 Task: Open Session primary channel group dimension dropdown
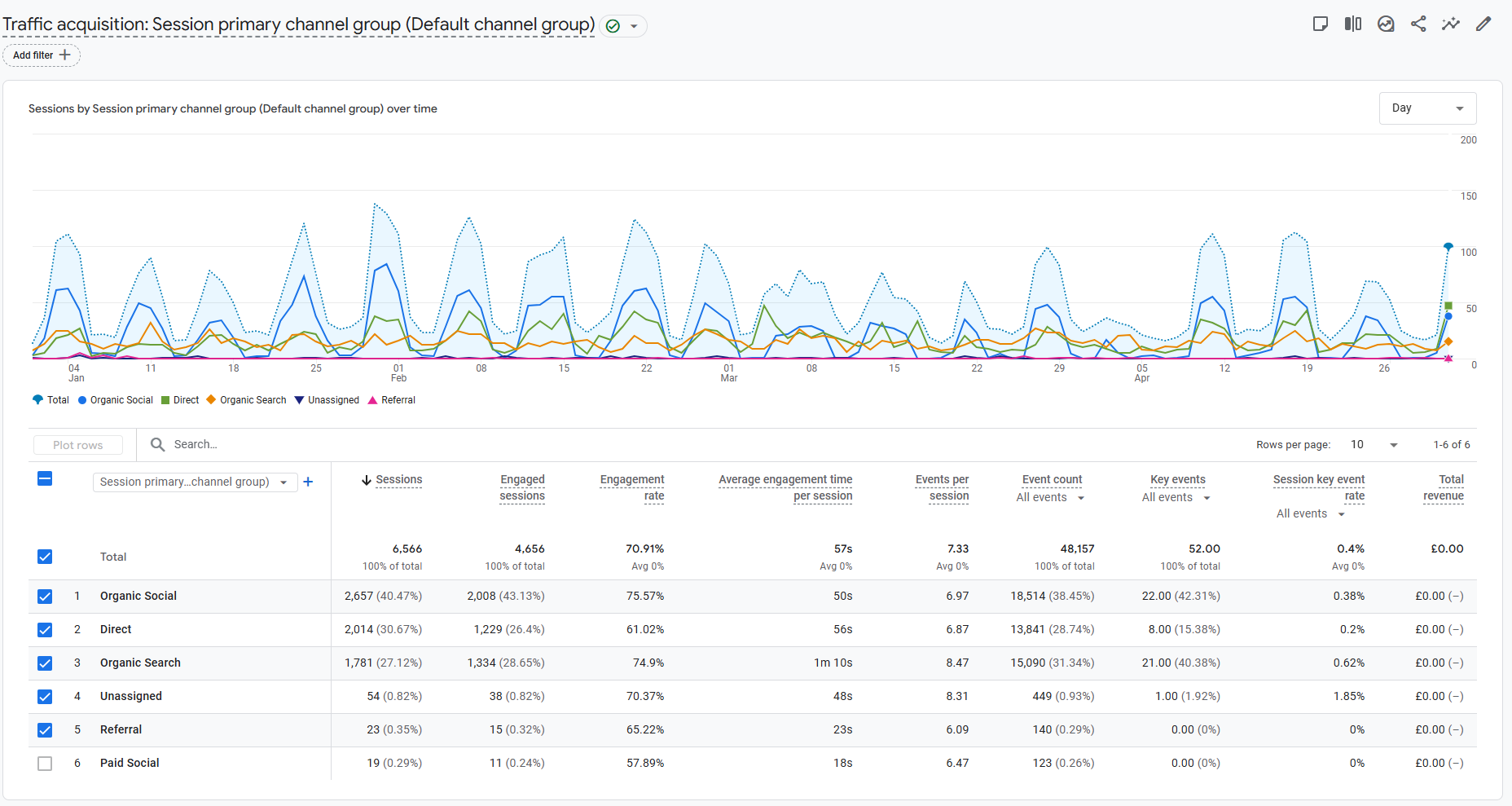195,482
